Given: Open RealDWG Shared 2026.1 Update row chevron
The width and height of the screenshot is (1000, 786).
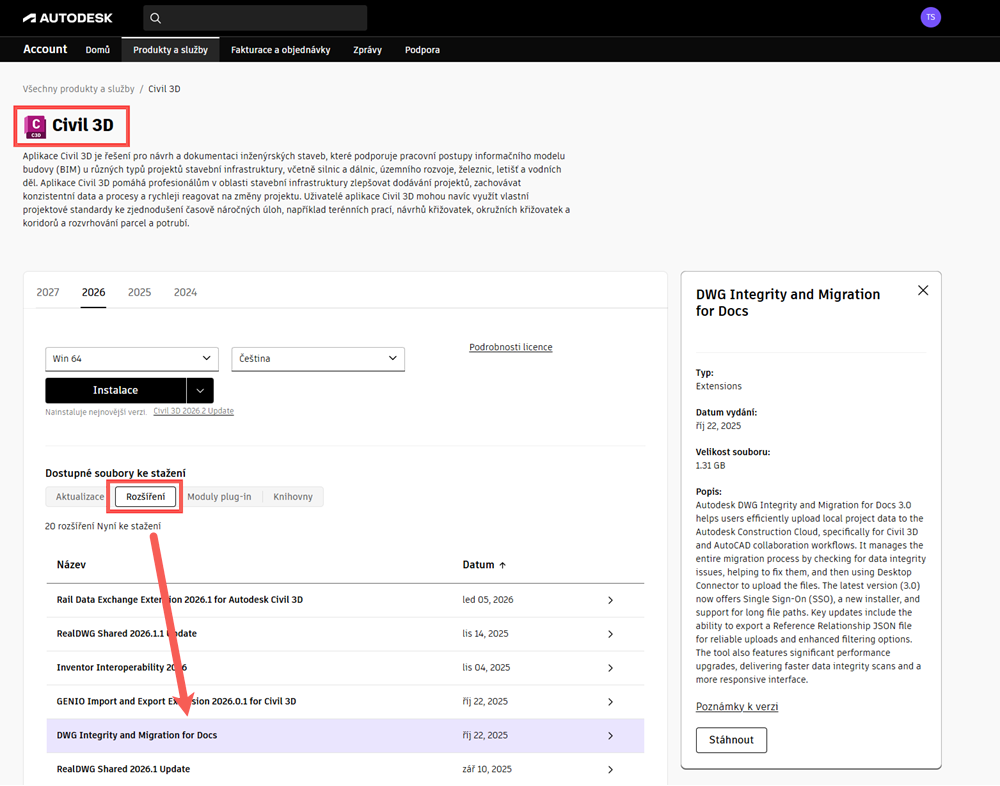Looking at the screenshot, I should click(610, 769).
